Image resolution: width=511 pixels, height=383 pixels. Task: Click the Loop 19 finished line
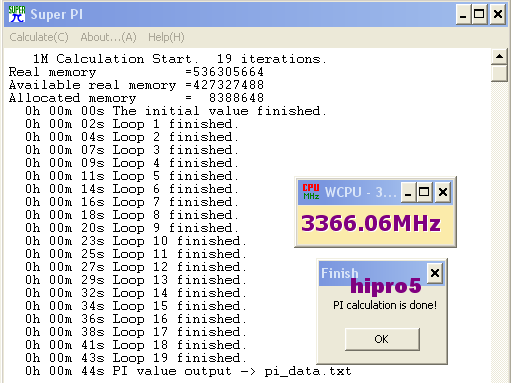[136, 358]
